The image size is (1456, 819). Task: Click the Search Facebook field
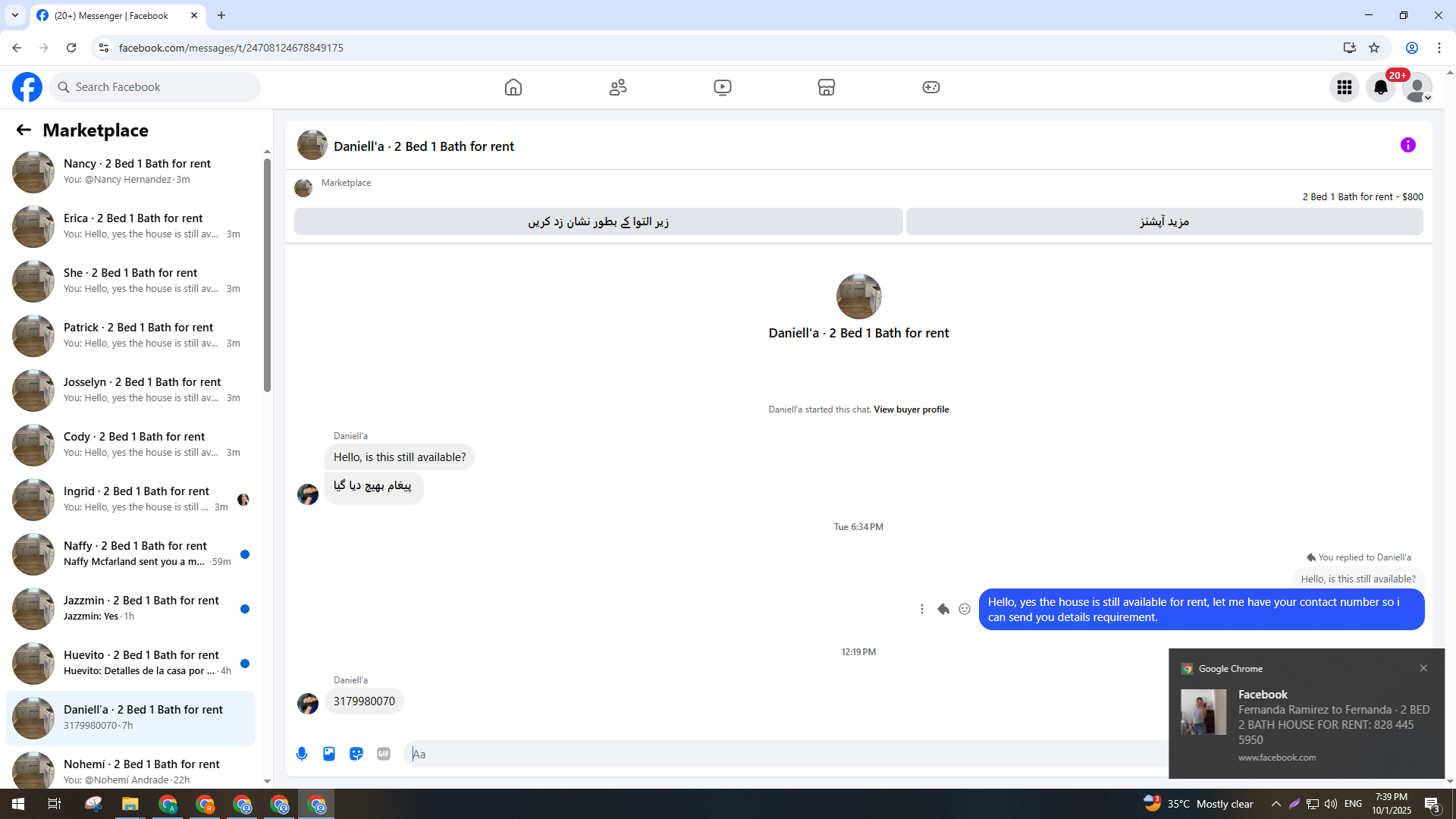coord(155,87)
